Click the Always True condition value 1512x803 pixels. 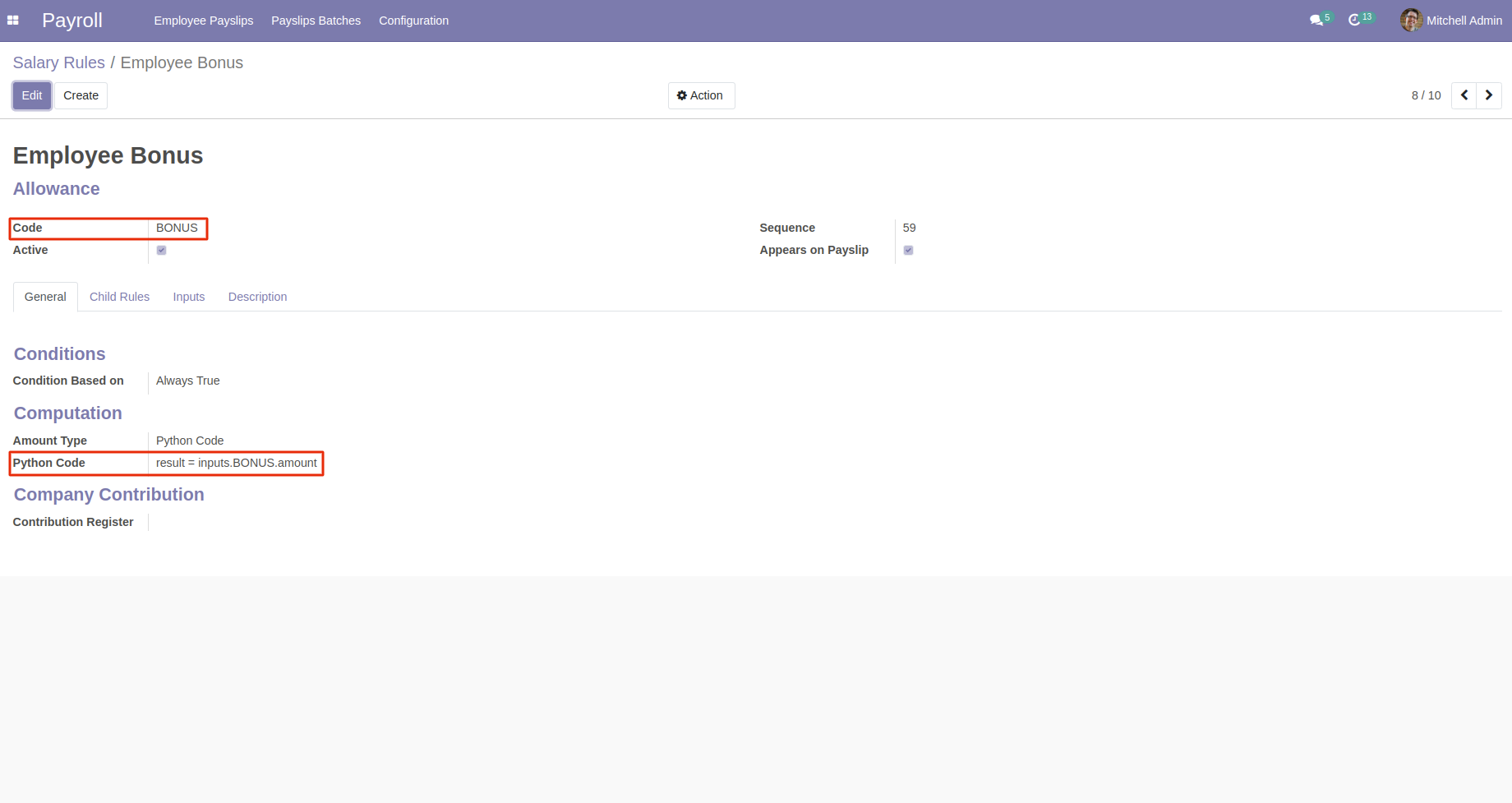tap(187, 381)
